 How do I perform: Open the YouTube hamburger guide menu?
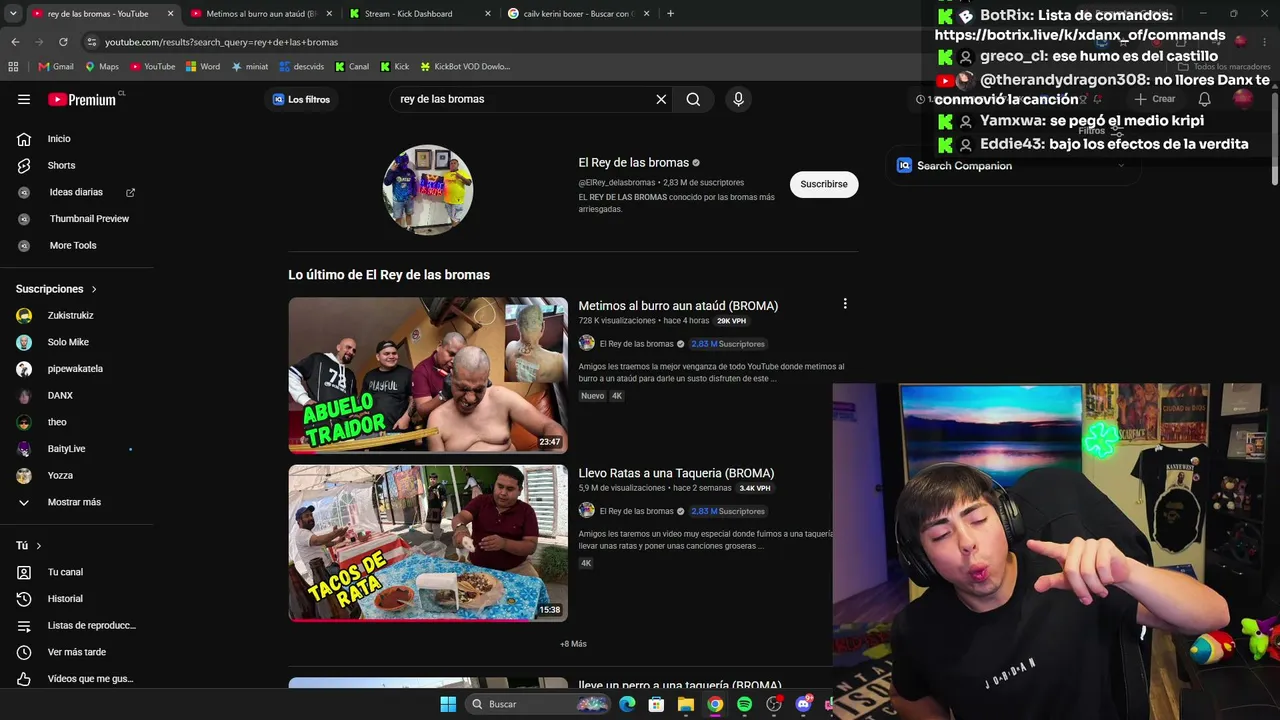24,99
